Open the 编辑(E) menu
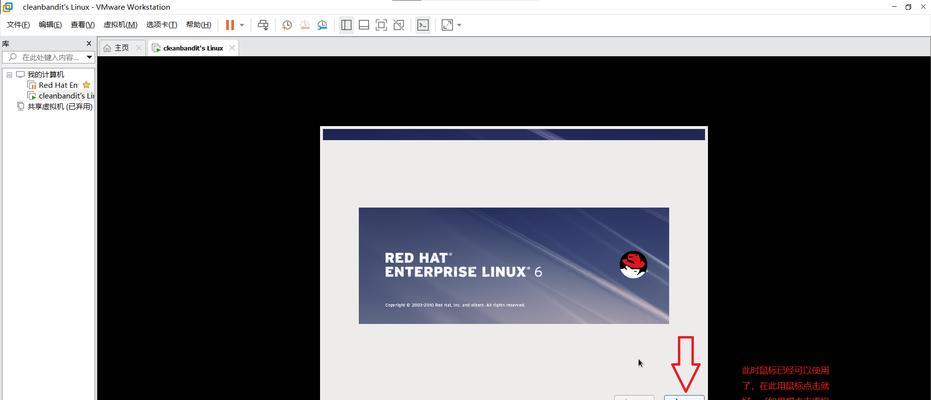 click(50, 25)
